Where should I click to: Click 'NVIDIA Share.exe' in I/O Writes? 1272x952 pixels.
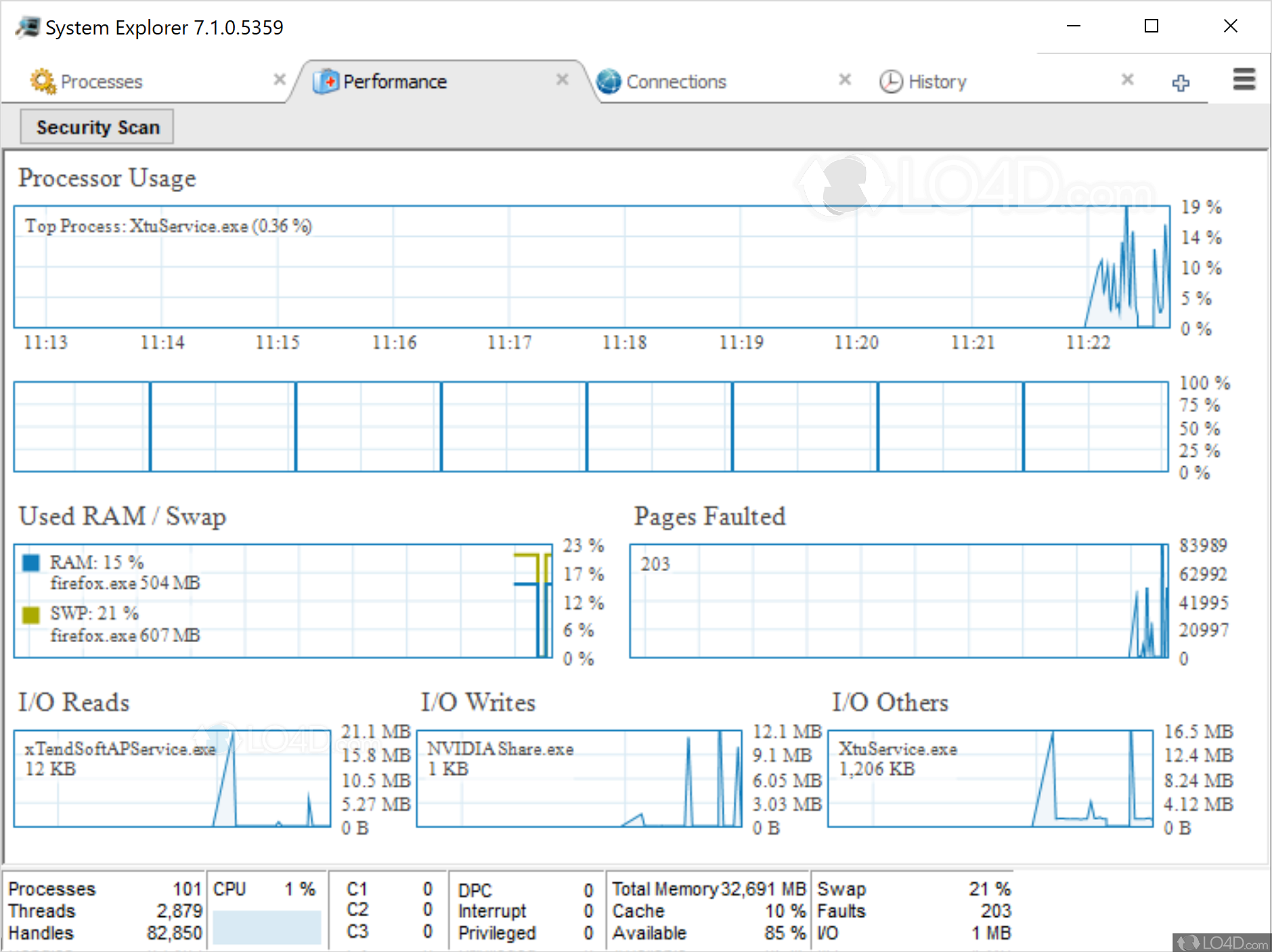click(x=500, y=749)
